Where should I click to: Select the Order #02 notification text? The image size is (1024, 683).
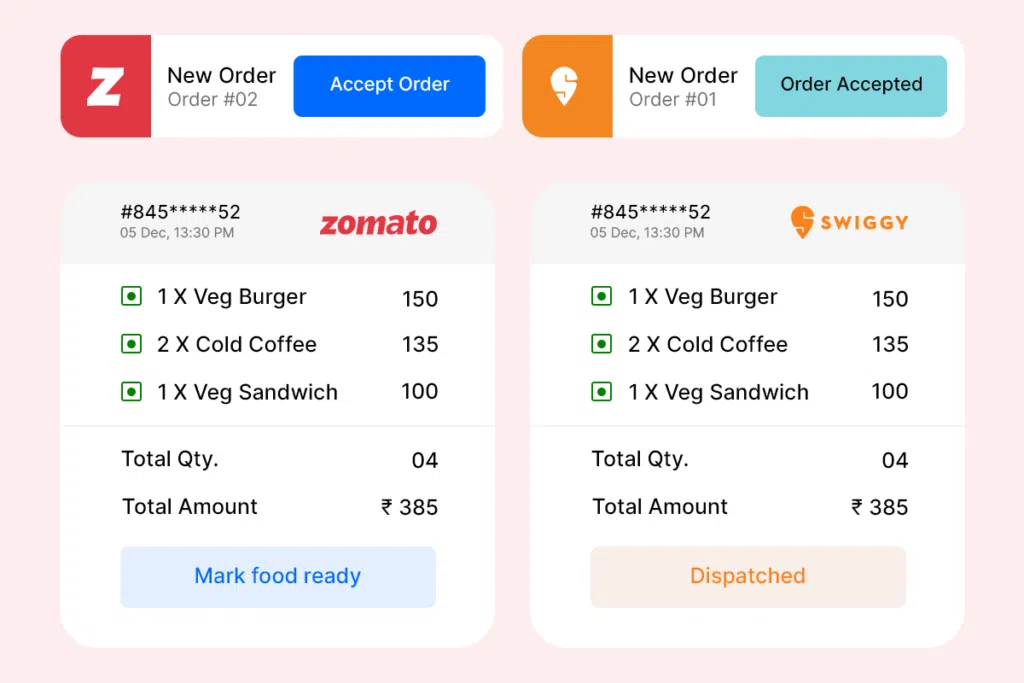click(212, 100)
